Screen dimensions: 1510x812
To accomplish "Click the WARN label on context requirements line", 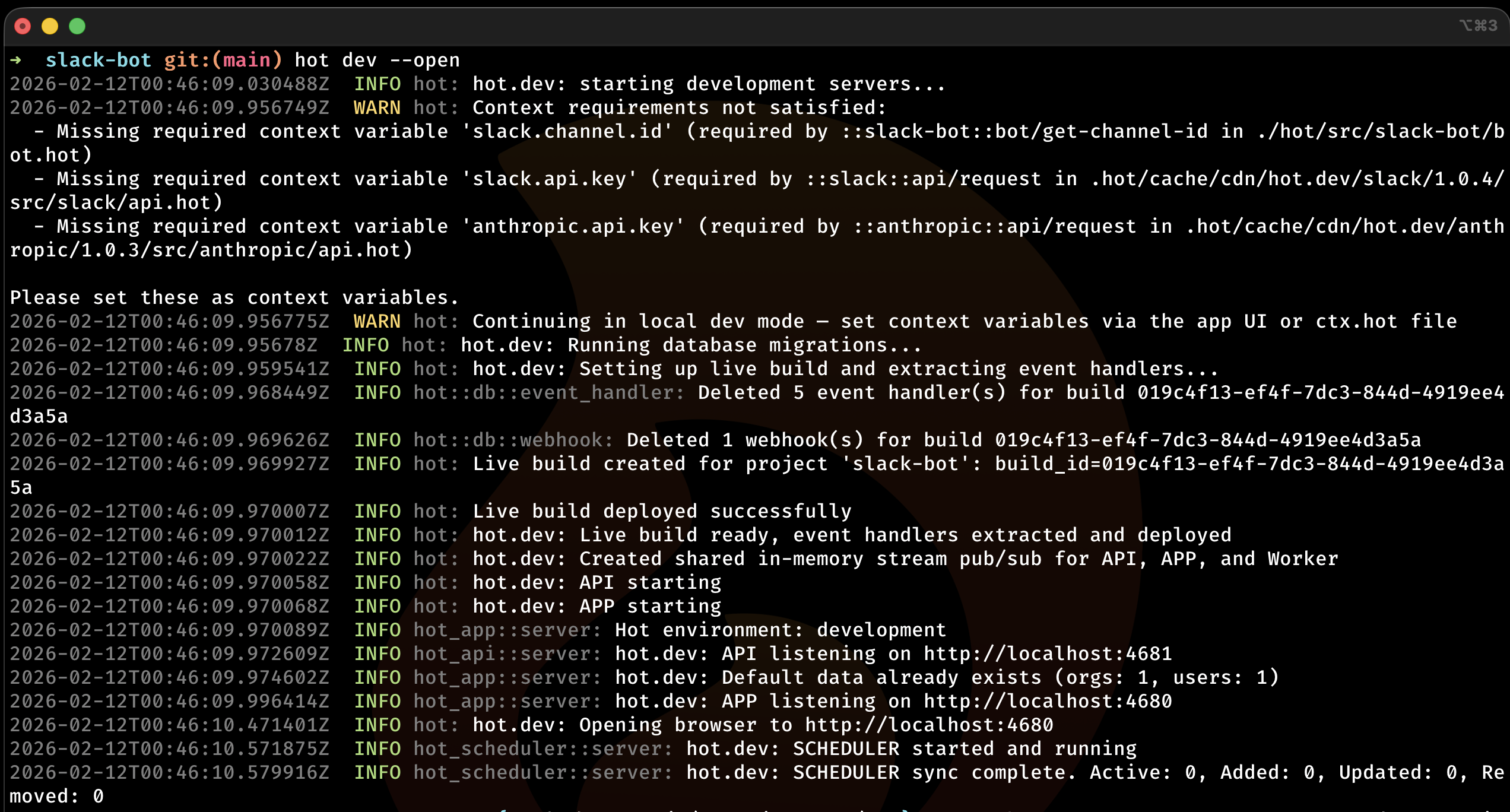I will [x=376, y=107].
